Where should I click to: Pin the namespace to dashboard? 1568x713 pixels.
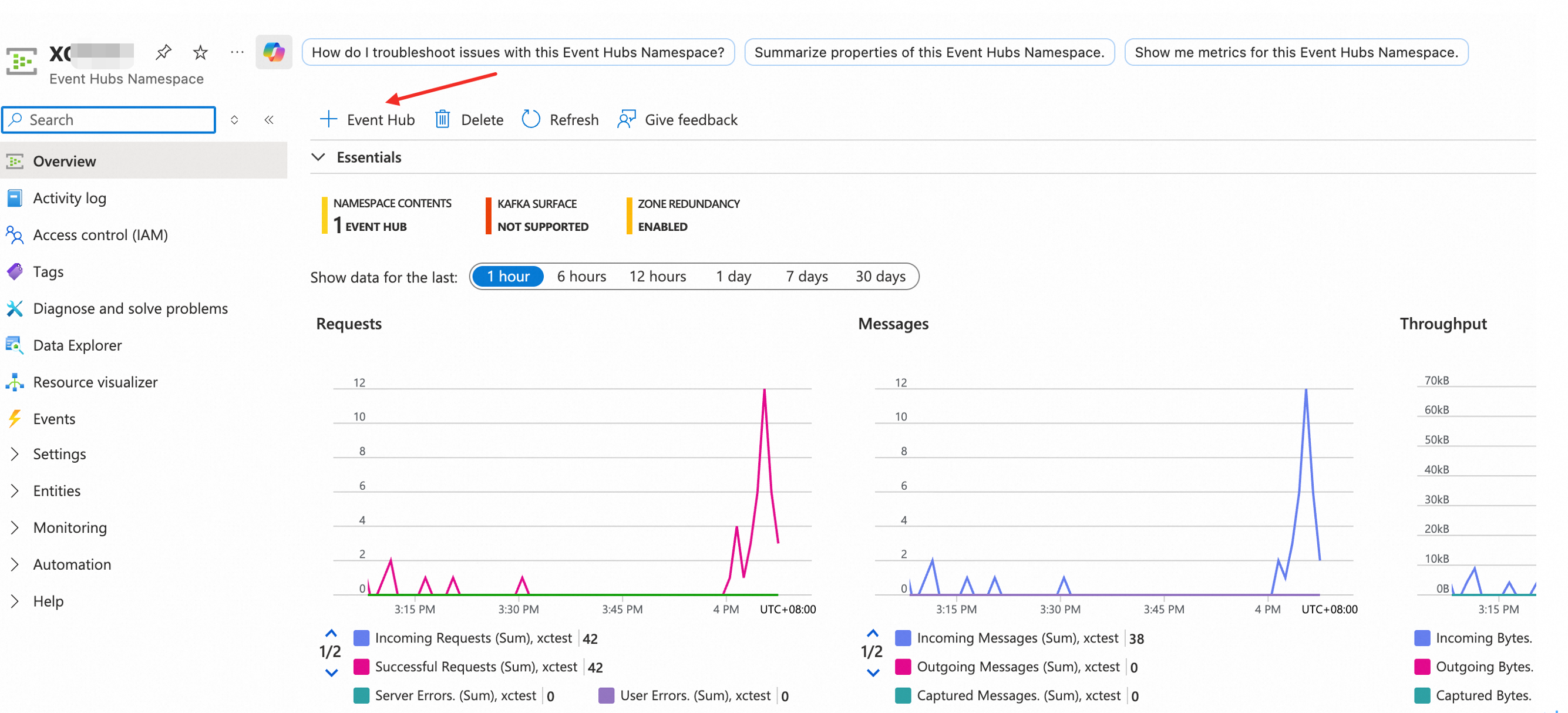click(x=163, y=52)
